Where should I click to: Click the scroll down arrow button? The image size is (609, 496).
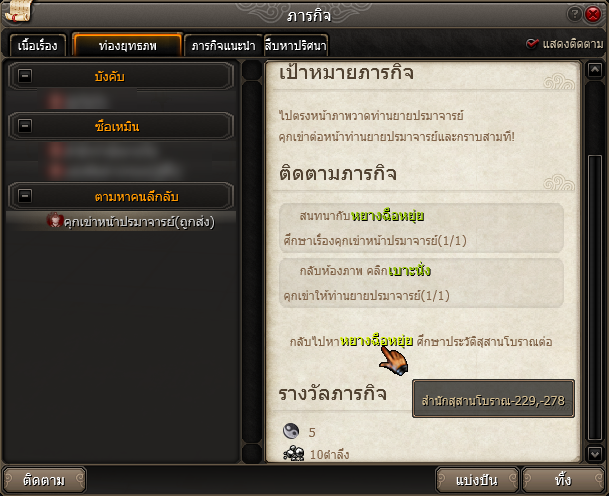pos(595,453)
